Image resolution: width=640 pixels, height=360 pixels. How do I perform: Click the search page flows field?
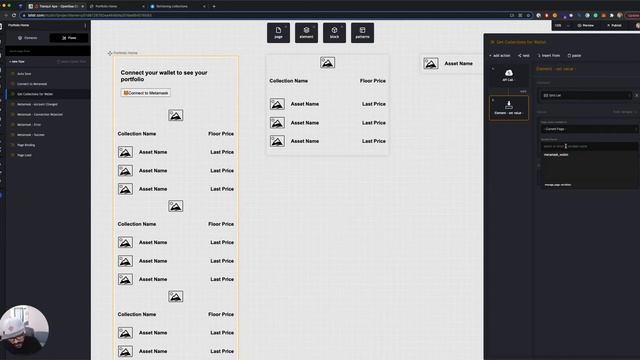coord(47,51)
